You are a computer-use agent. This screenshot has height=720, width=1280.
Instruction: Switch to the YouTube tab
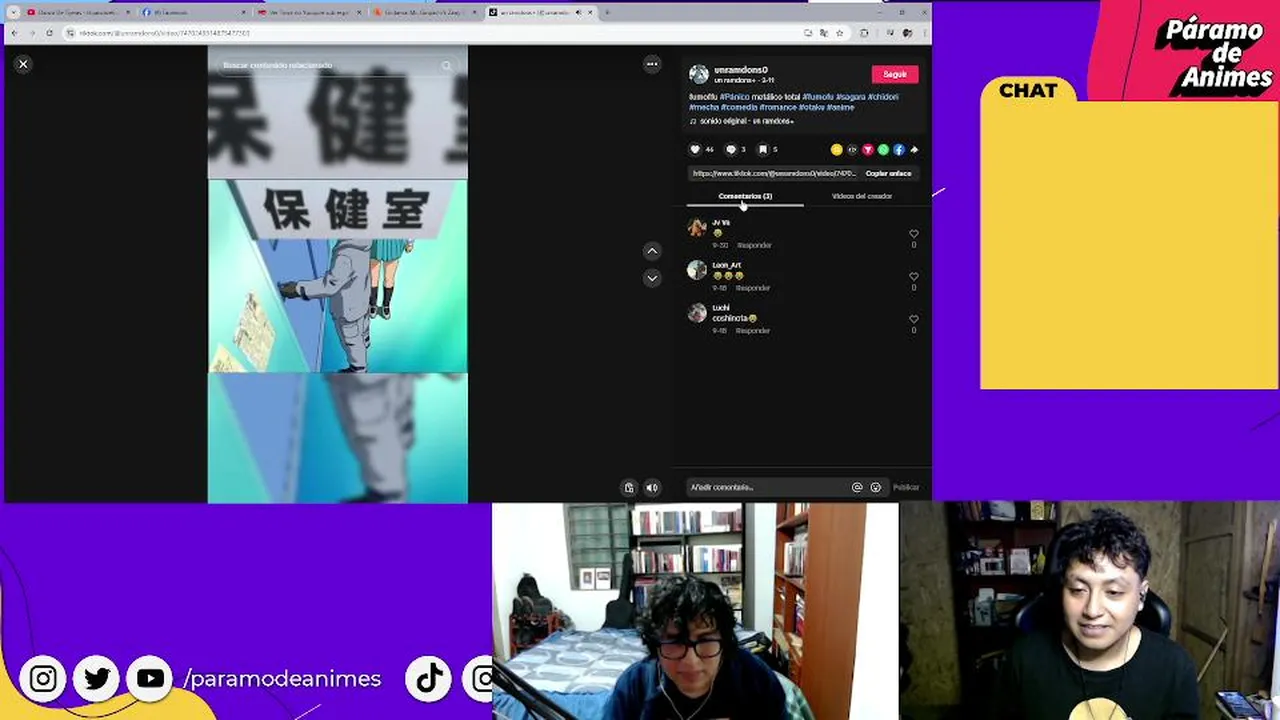pyautogui.click(x=78, y=12)
